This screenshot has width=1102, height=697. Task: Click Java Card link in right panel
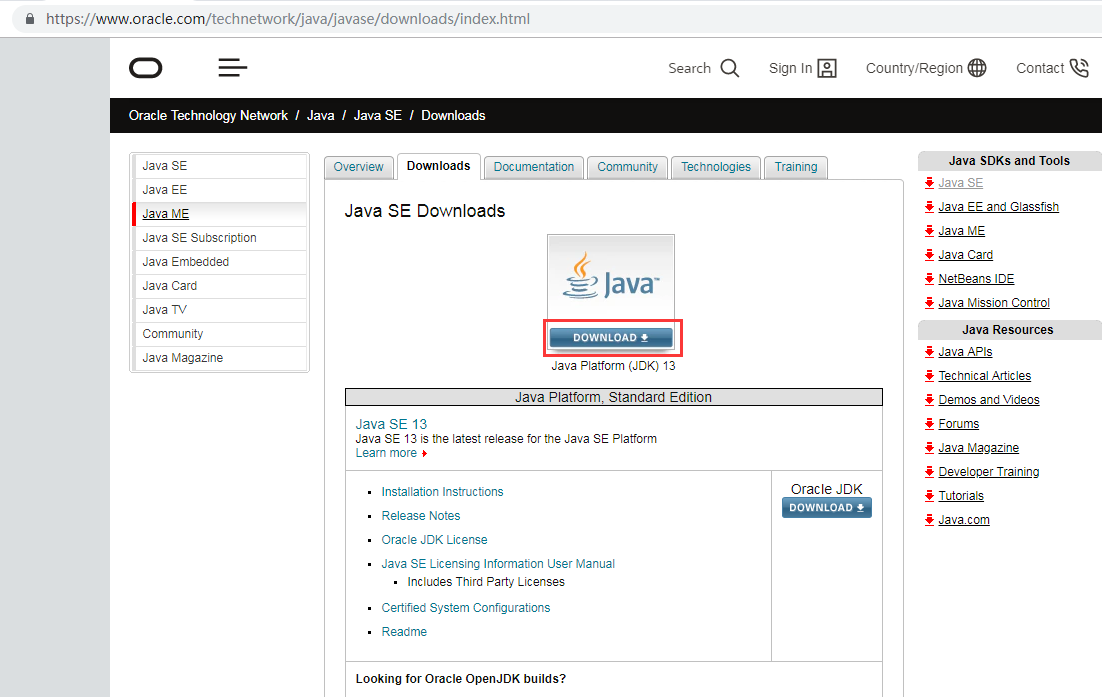965,254
